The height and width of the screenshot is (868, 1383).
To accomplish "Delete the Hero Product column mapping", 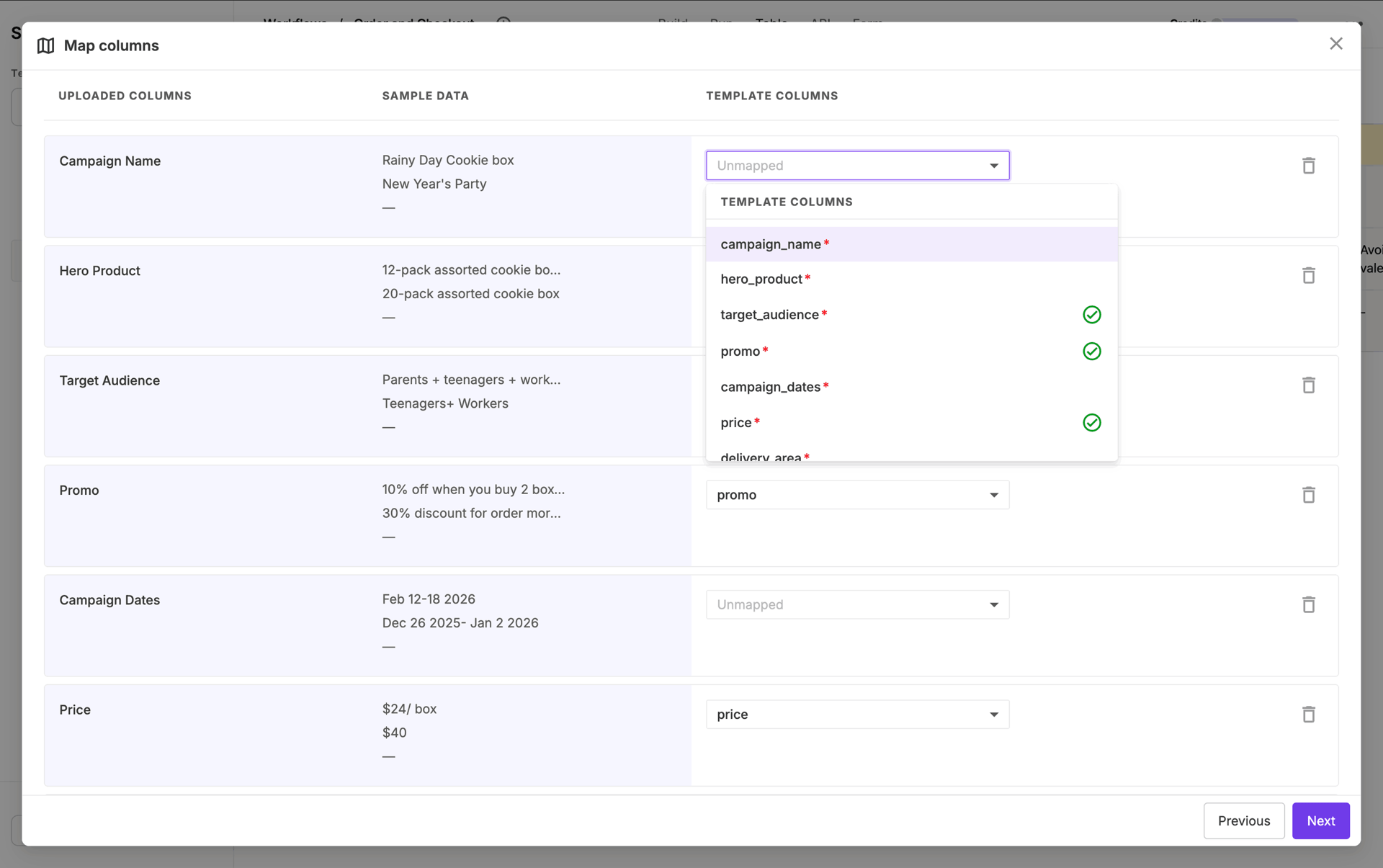I will tap(1309, 275).
